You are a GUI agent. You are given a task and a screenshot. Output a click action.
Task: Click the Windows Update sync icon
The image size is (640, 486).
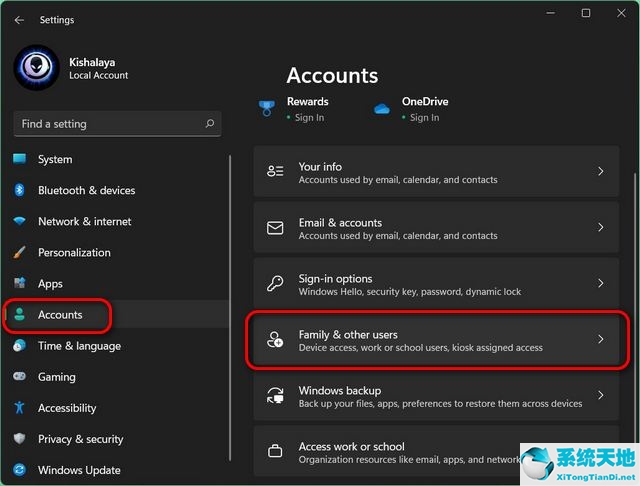pos(19,470)
